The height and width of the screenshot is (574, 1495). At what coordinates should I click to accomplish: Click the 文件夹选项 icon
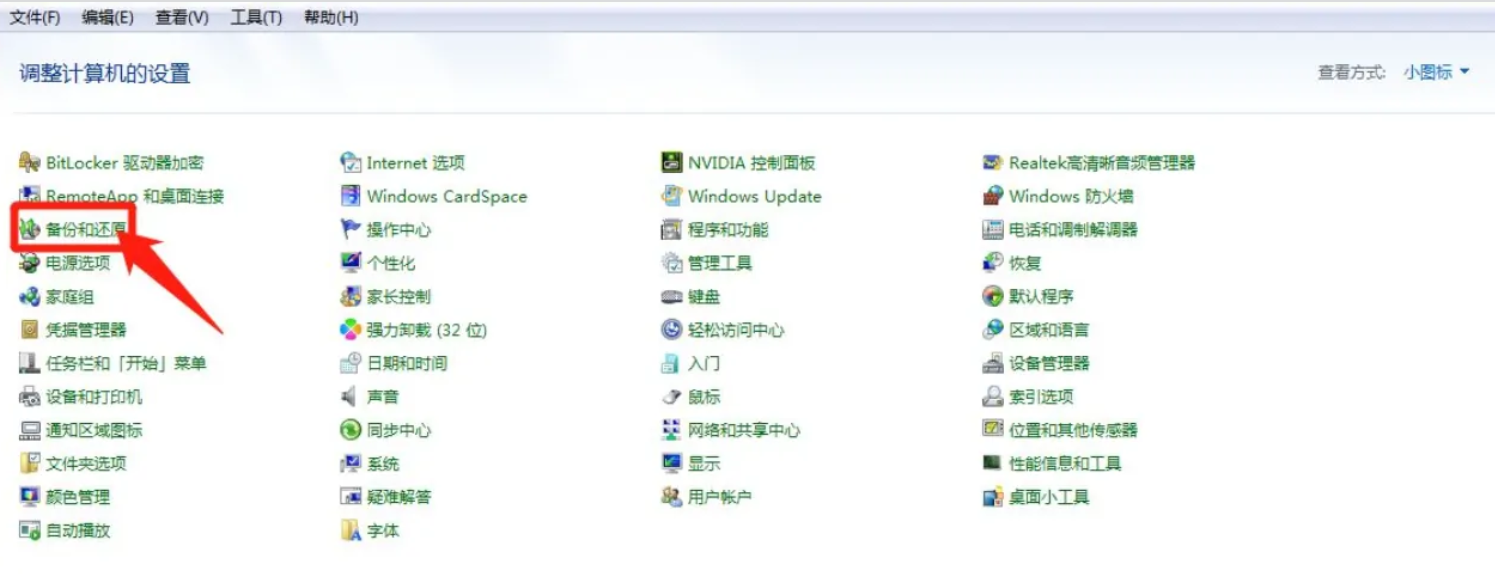[x=29, y=464]
